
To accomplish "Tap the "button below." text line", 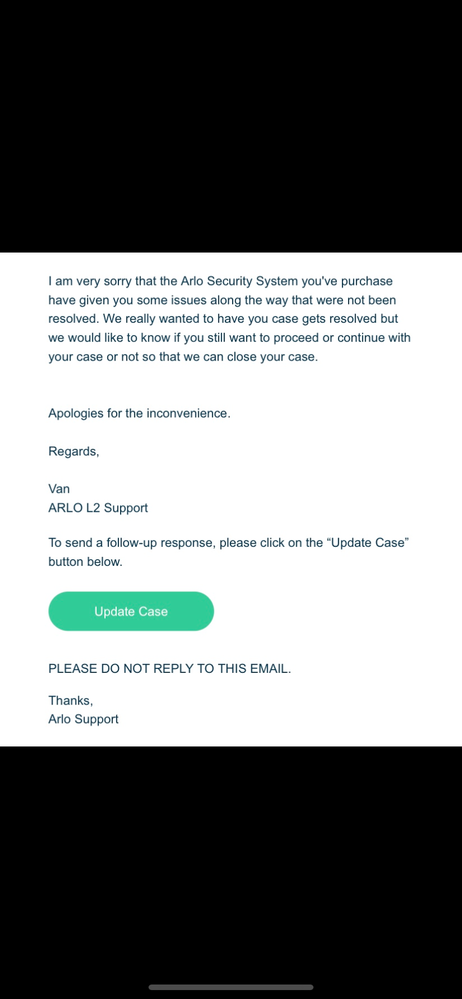I will pyautogui.click(x=85, y=563).
